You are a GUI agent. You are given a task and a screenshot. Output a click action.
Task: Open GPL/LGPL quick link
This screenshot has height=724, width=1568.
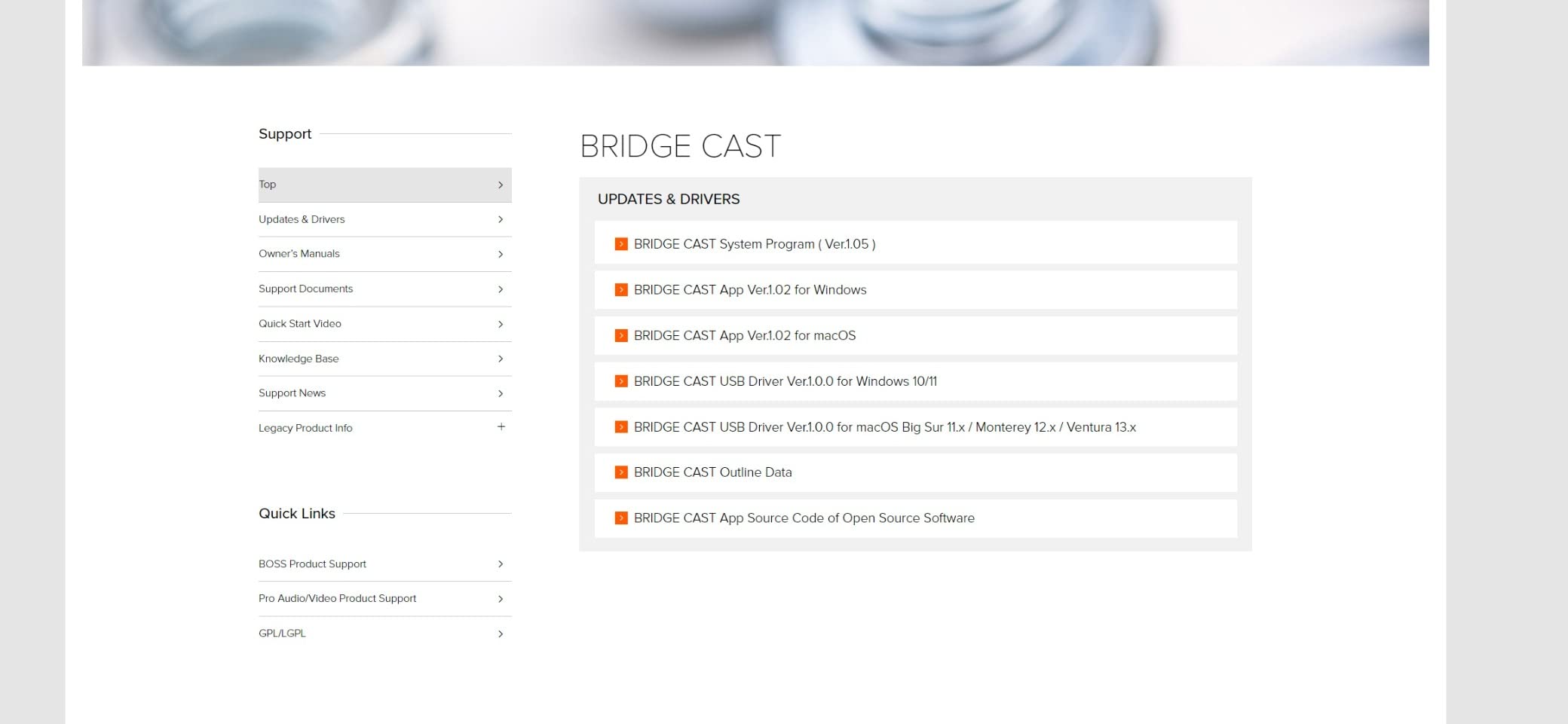click(x=384, y=634)
